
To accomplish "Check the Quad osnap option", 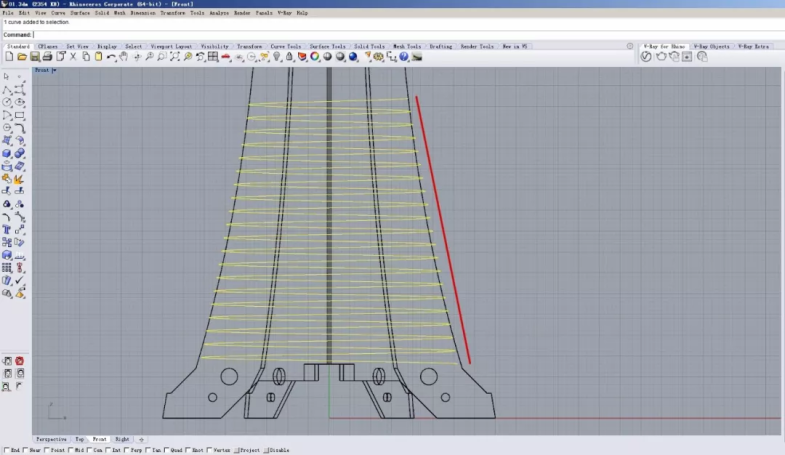I will (167, 451).
